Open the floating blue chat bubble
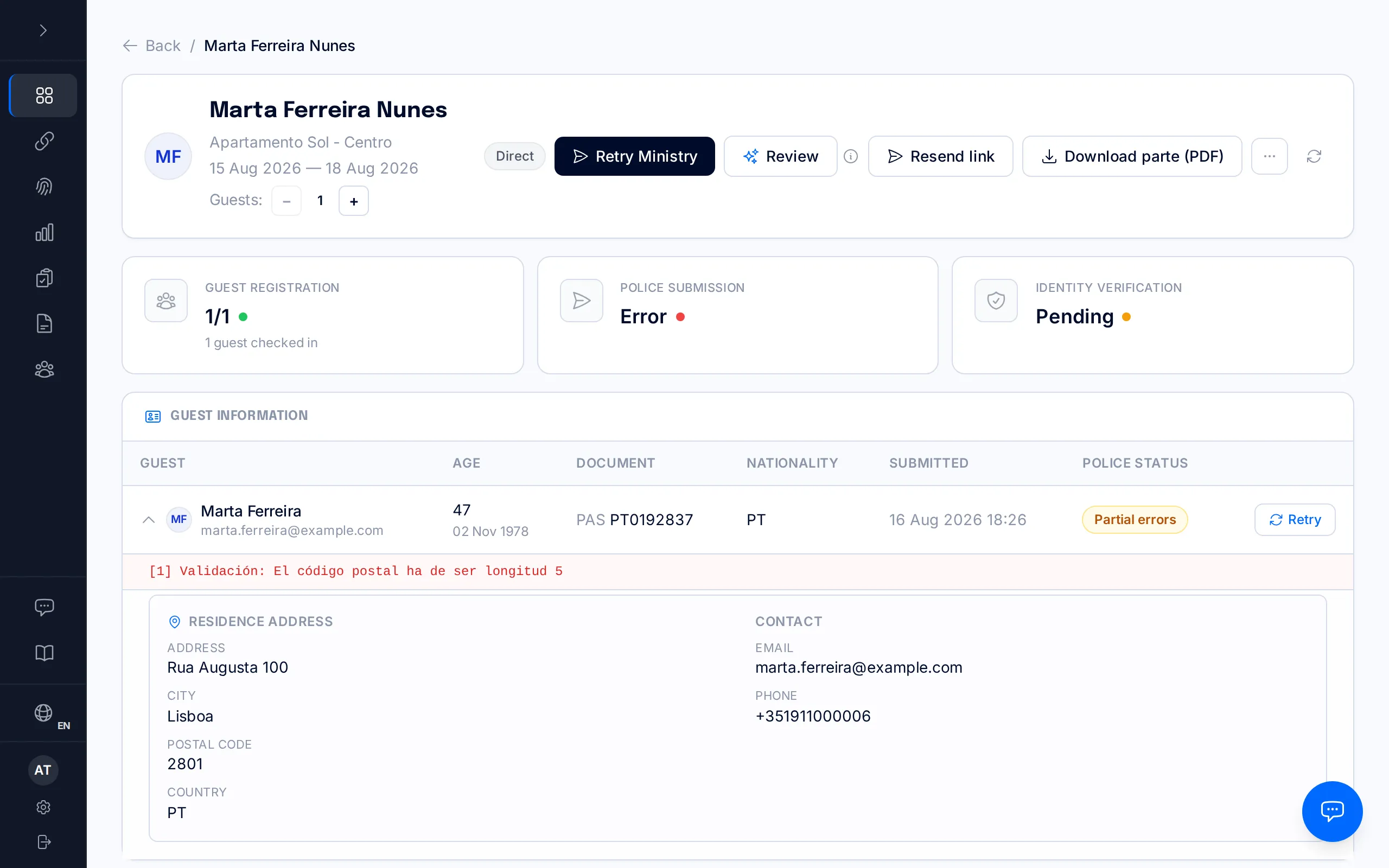1389x868 pixels. pos(1332,810)
